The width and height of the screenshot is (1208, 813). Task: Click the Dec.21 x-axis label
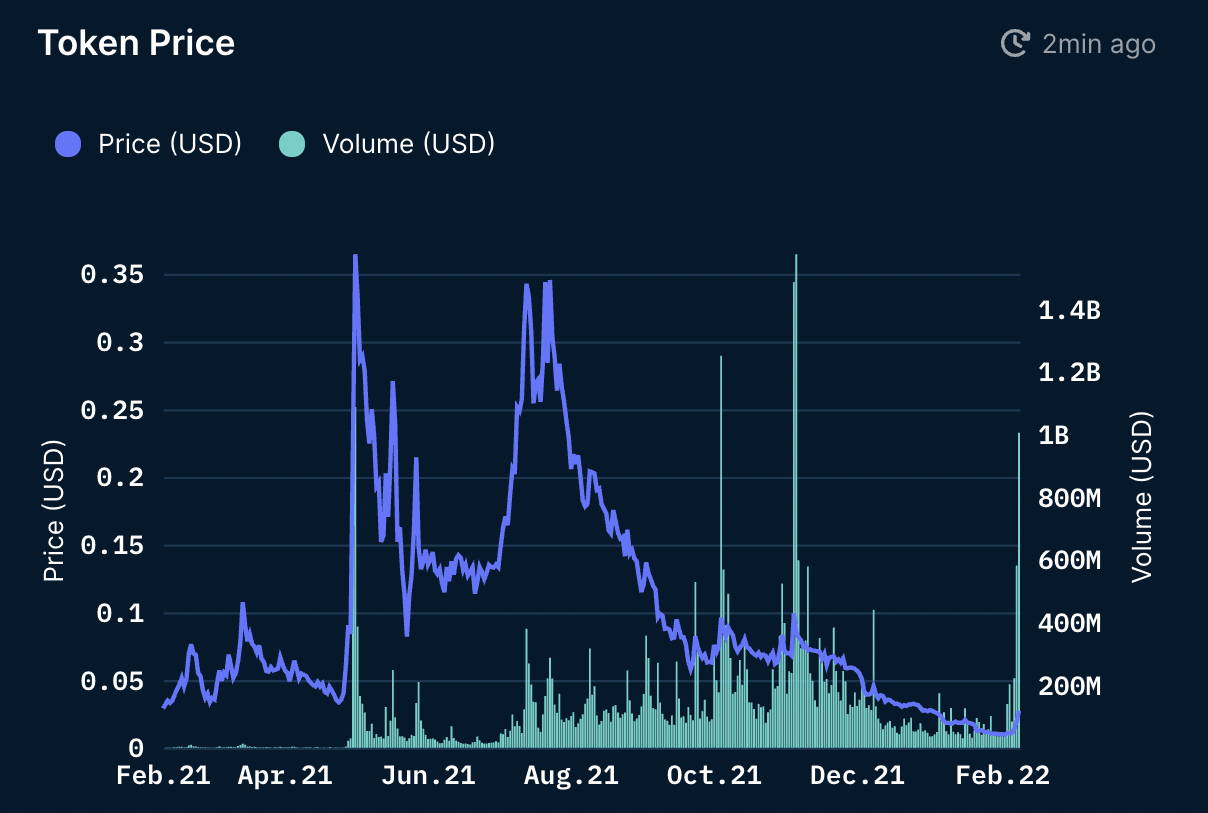pyautogui.click(x=857, y=776)
